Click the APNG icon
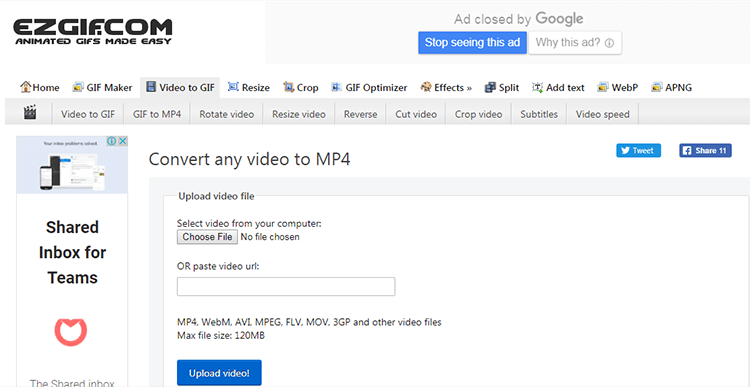The image size is (750, 387). pyautogui.click(x=657, y=87)
